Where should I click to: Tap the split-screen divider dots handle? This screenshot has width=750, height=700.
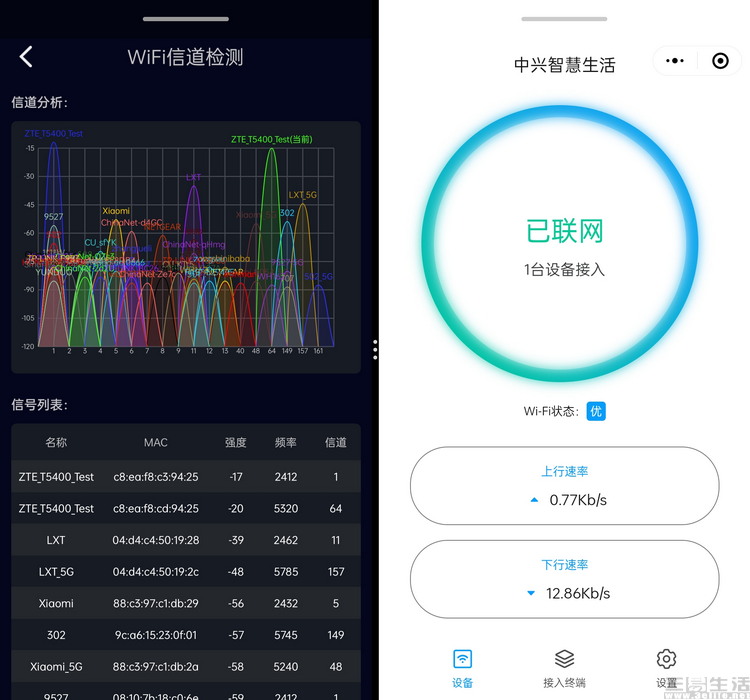375,350
